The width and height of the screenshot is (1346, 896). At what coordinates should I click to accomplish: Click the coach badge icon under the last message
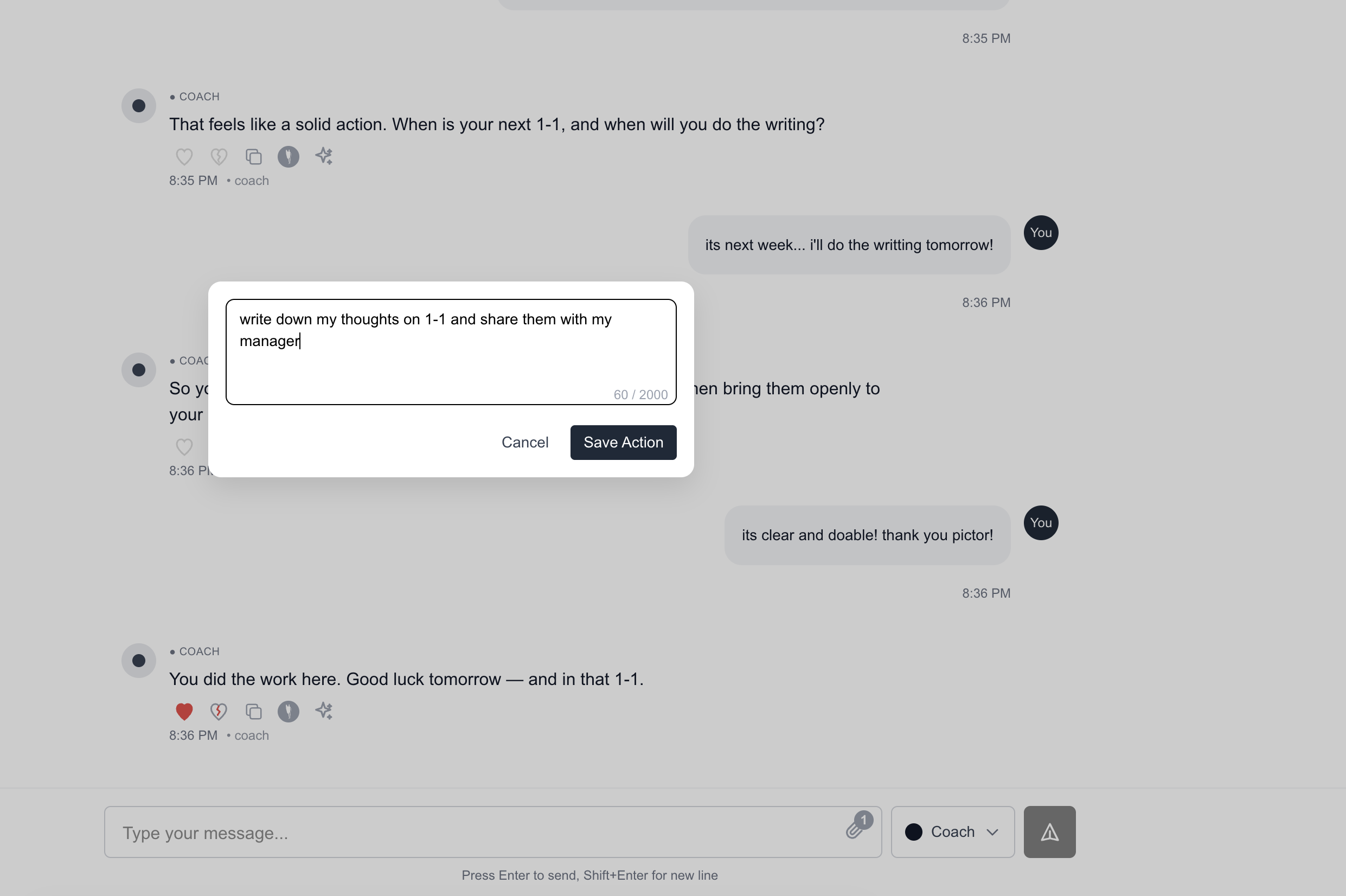pos(289,712)
